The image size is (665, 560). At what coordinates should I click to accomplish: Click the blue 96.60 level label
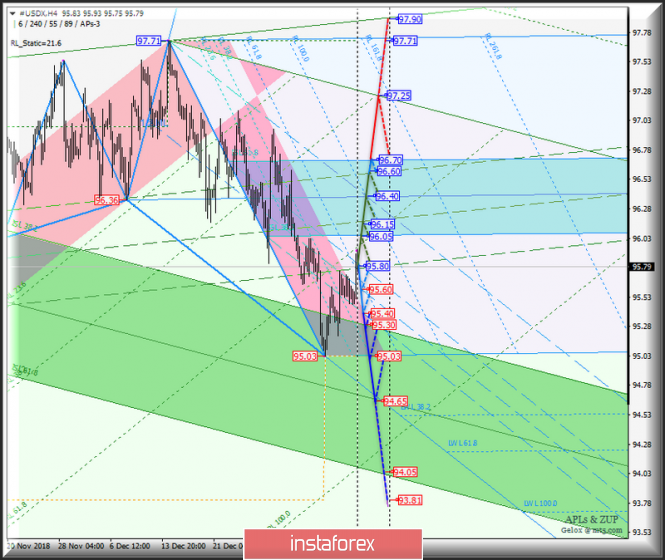point(389,171)
